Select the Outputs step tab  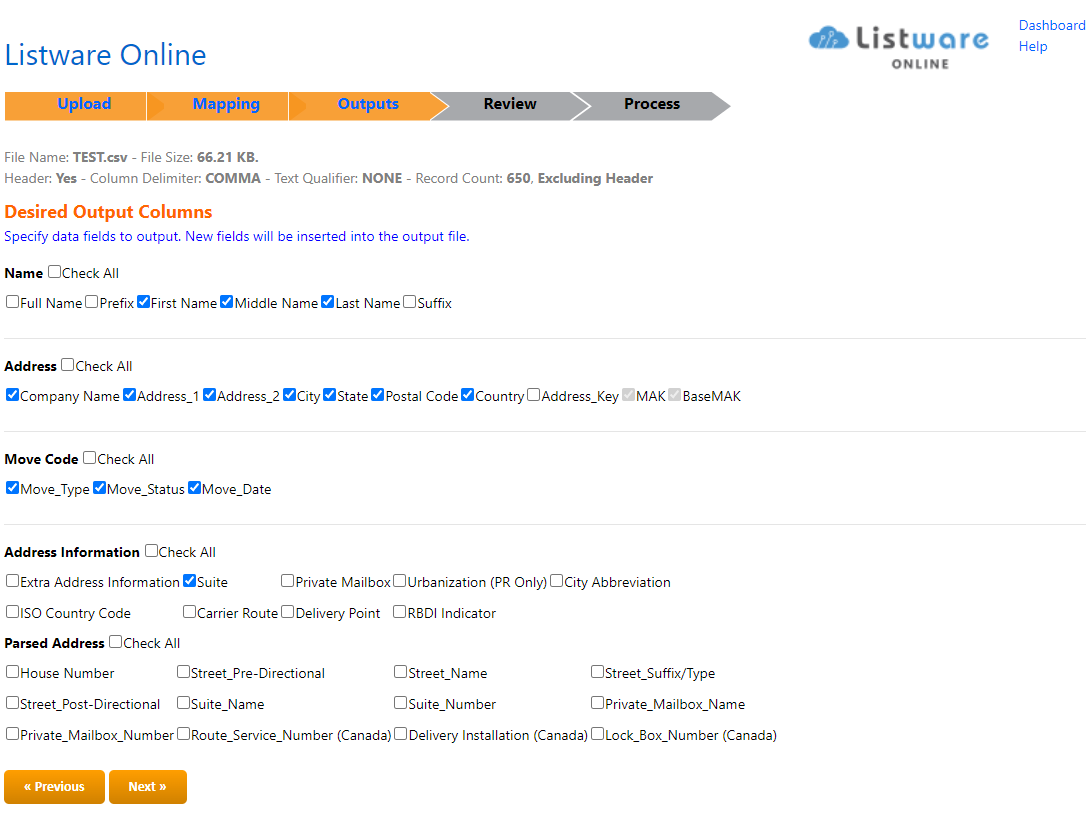coord(368,104)
